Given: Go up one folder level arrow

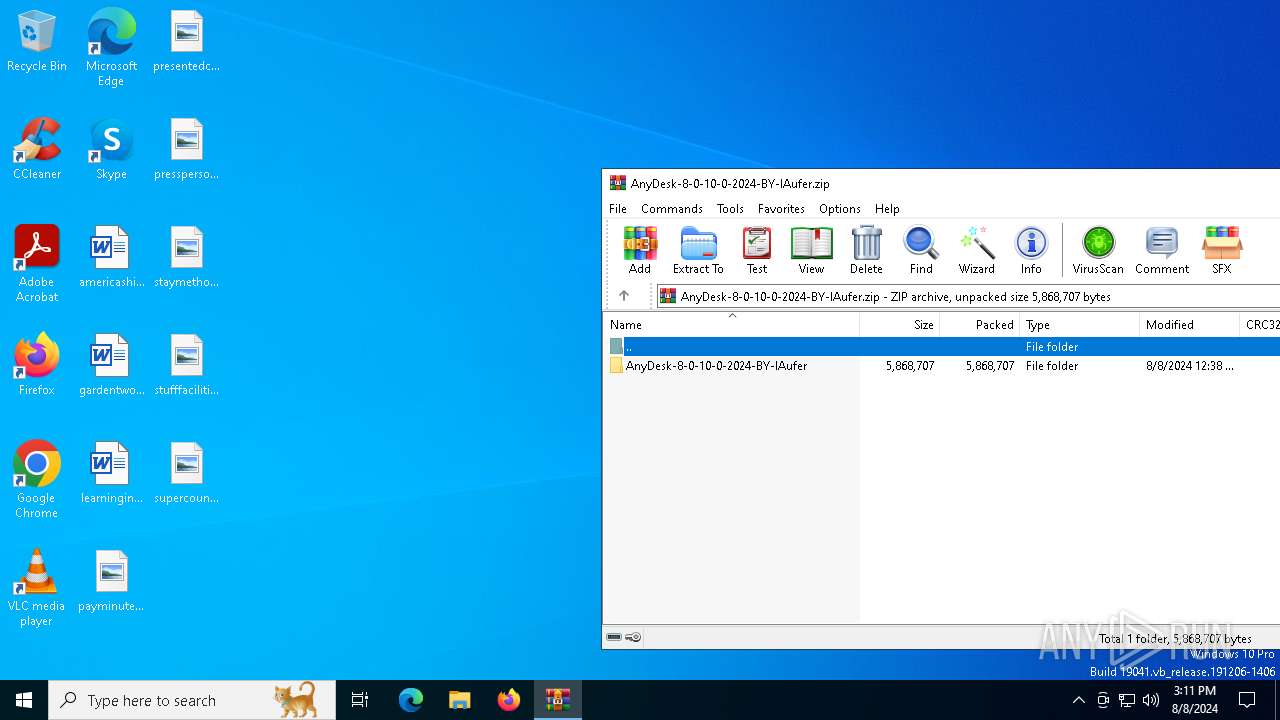Looking at the screenshot, I should pyautogui.click(x=624, y=296).
